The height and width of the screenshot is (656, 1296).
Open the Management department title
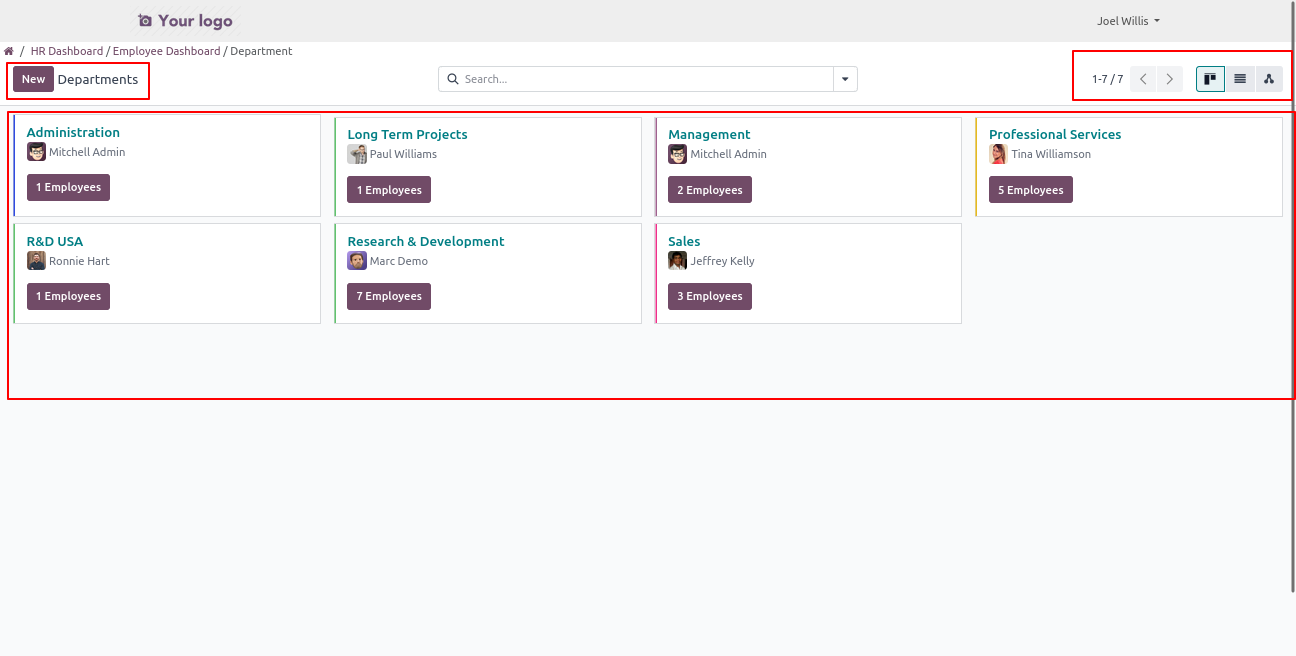coord(709,135)
